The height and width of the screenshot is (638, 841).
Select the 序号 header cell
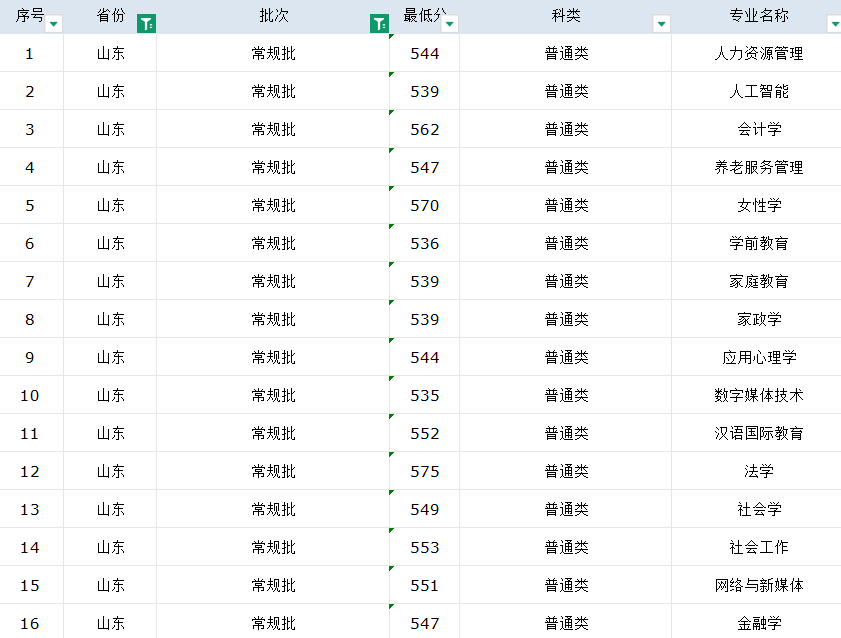[x=32, y=17]
